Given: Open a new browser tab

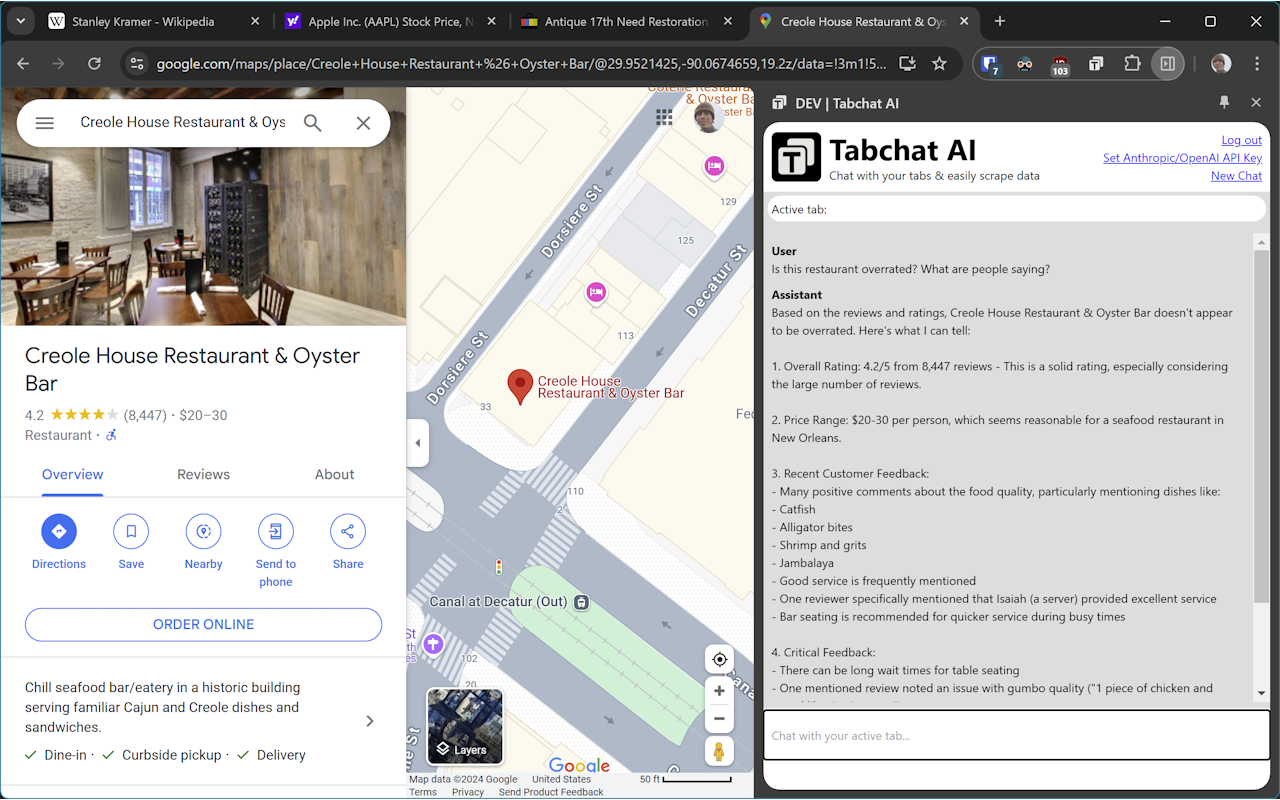Looking at the screenshot, I should [1000, 21].
